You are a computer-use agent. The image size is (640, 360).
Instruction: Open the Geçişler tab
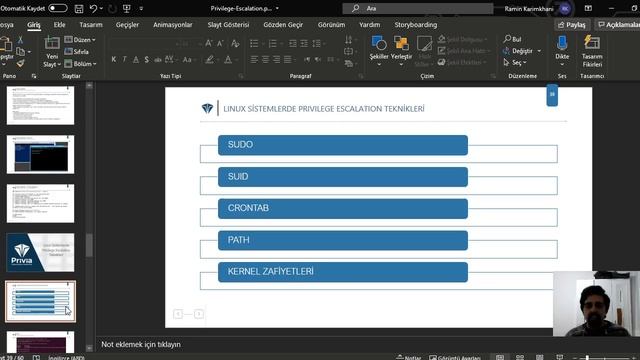pos(127,25)
